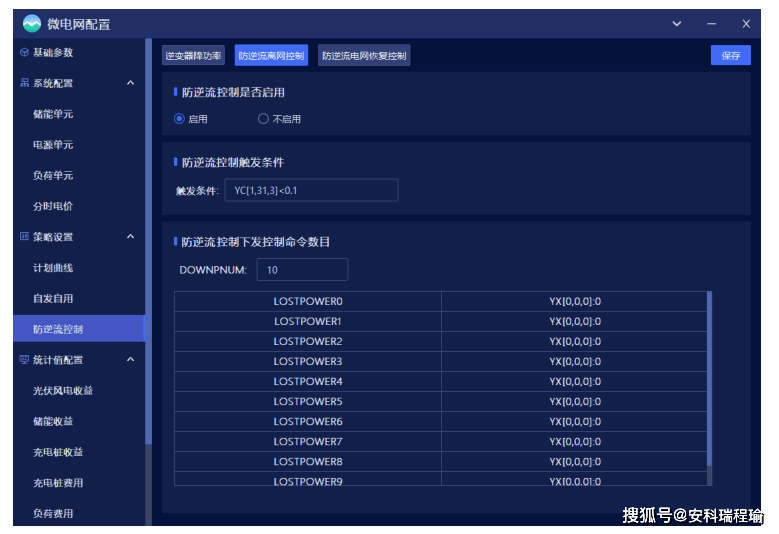Click the LOSTPOWER2 cell
779x534 pixels.
(308, 341)
